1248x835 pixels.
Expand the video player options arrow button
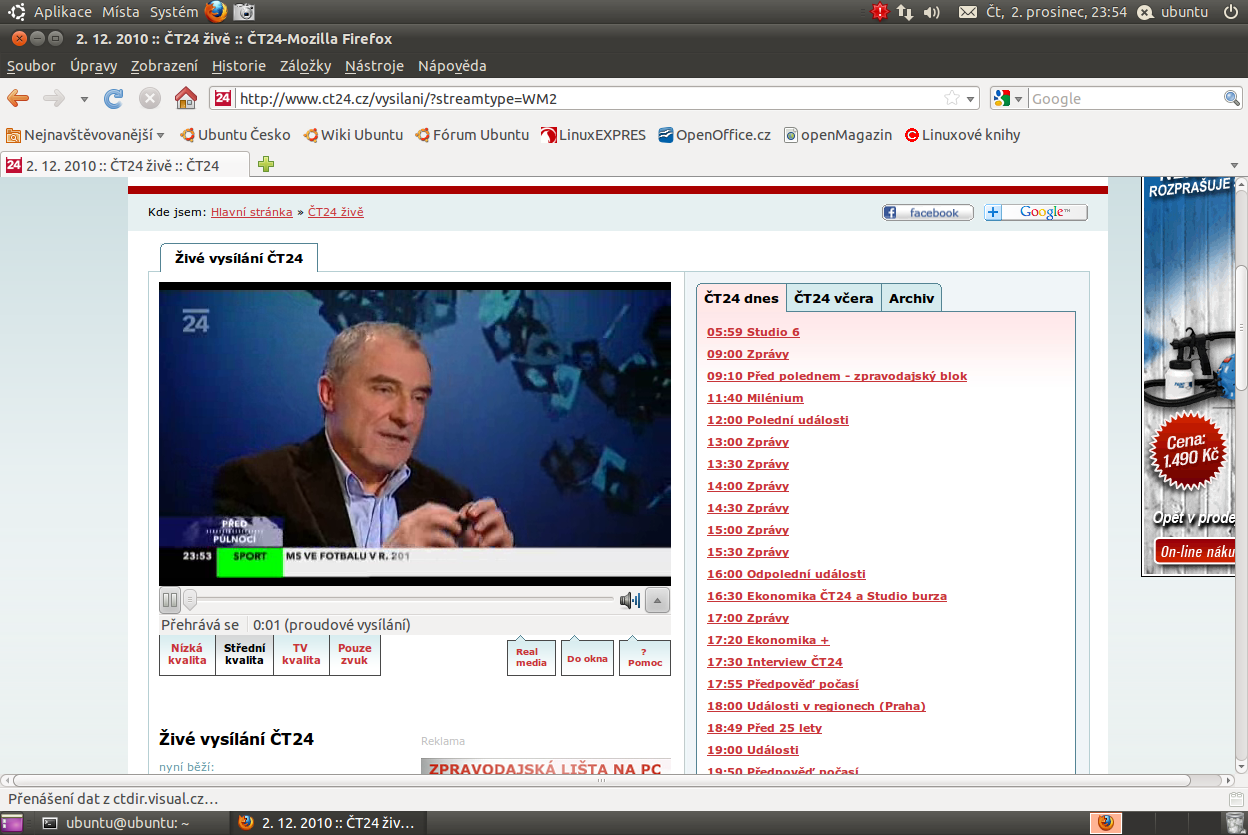[658, 600]
